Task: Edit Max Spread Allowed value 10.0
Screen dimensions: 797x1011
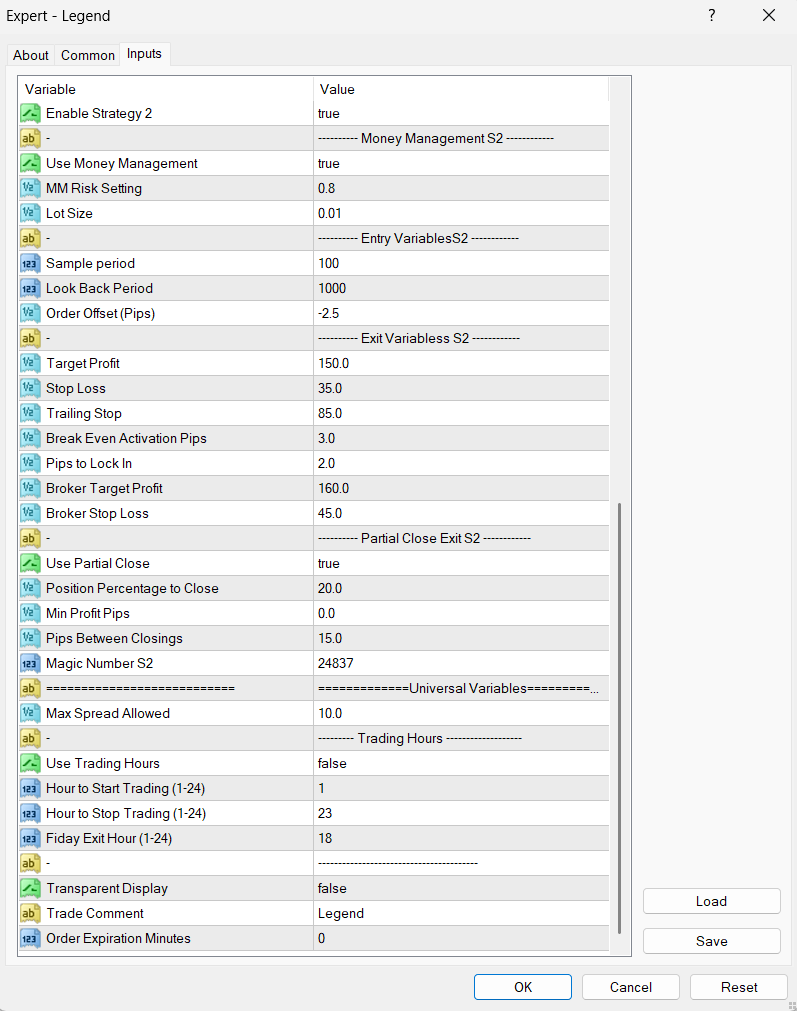Action: pos(461,713)
